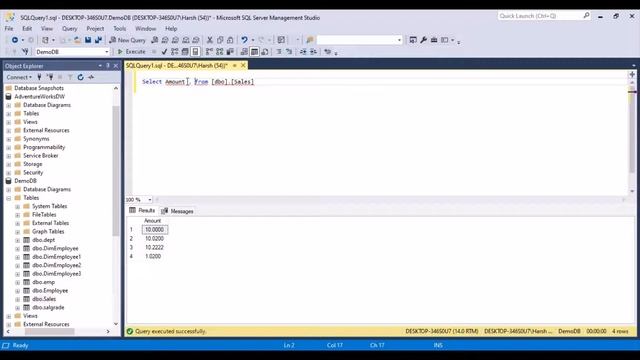Viewport: 640px width, 360px height.
Task: Close the Object Explorer panel
Action: 116,66
